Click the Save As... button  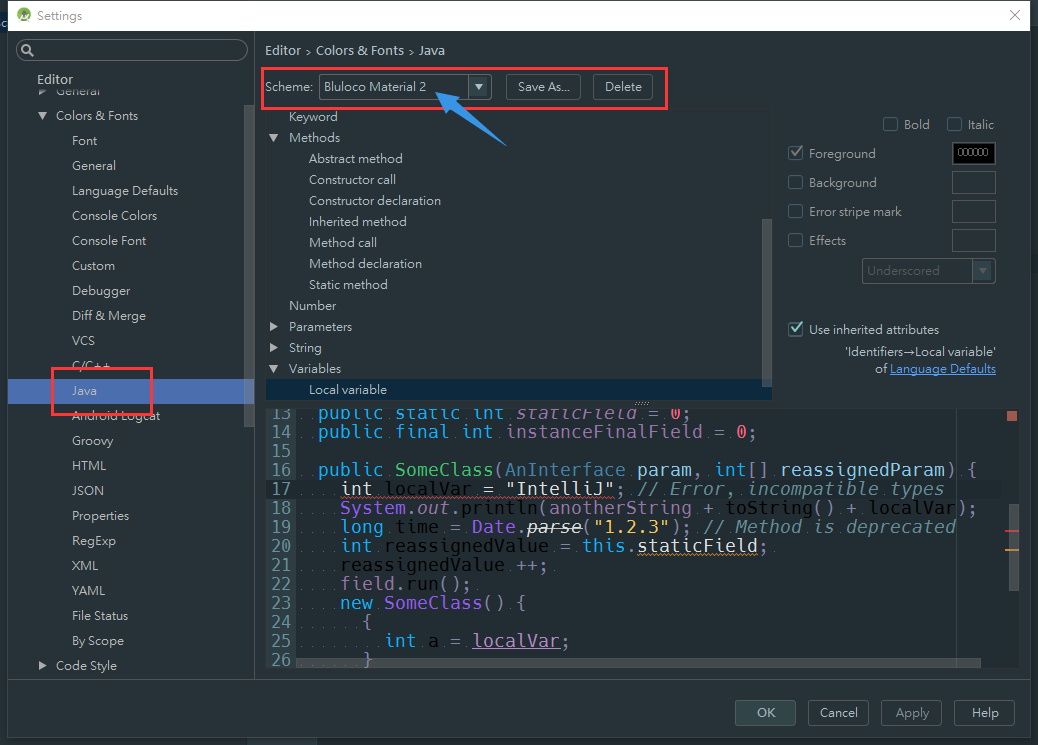tap(543, 87)
